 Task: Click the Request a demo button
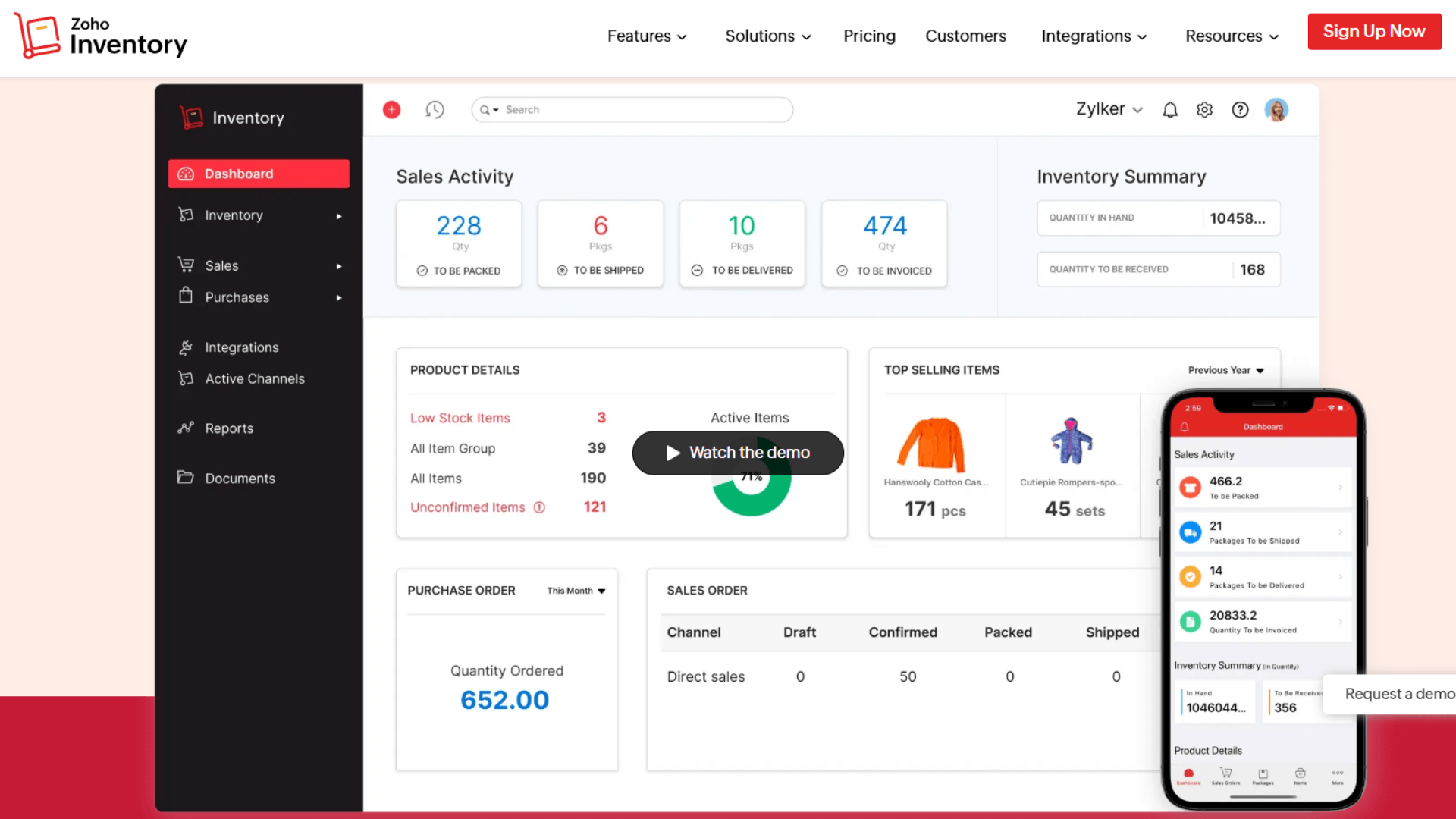click(x=1389, y=694)
